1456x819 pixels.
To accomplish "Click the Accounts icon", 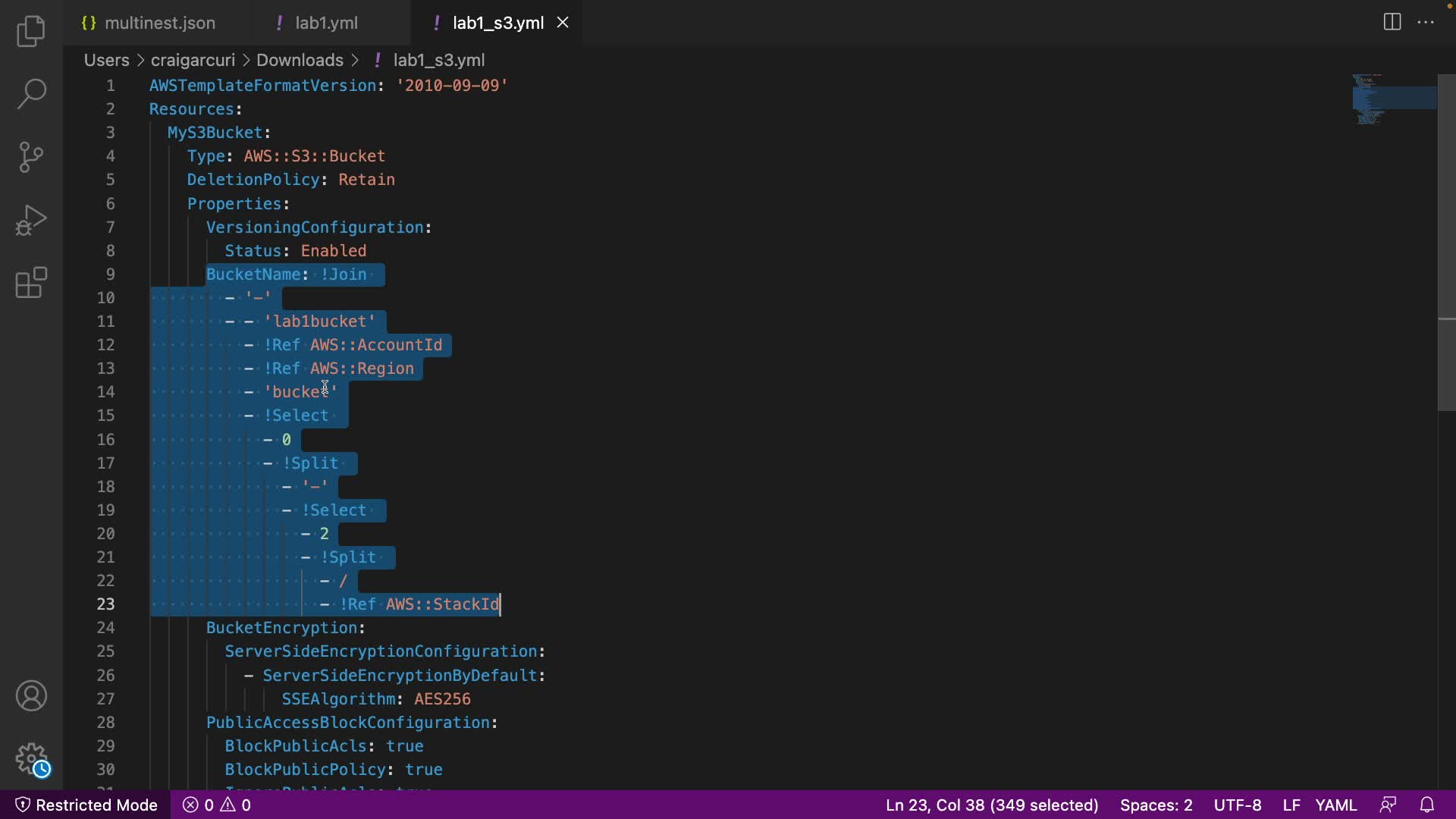I will (31, 696).
